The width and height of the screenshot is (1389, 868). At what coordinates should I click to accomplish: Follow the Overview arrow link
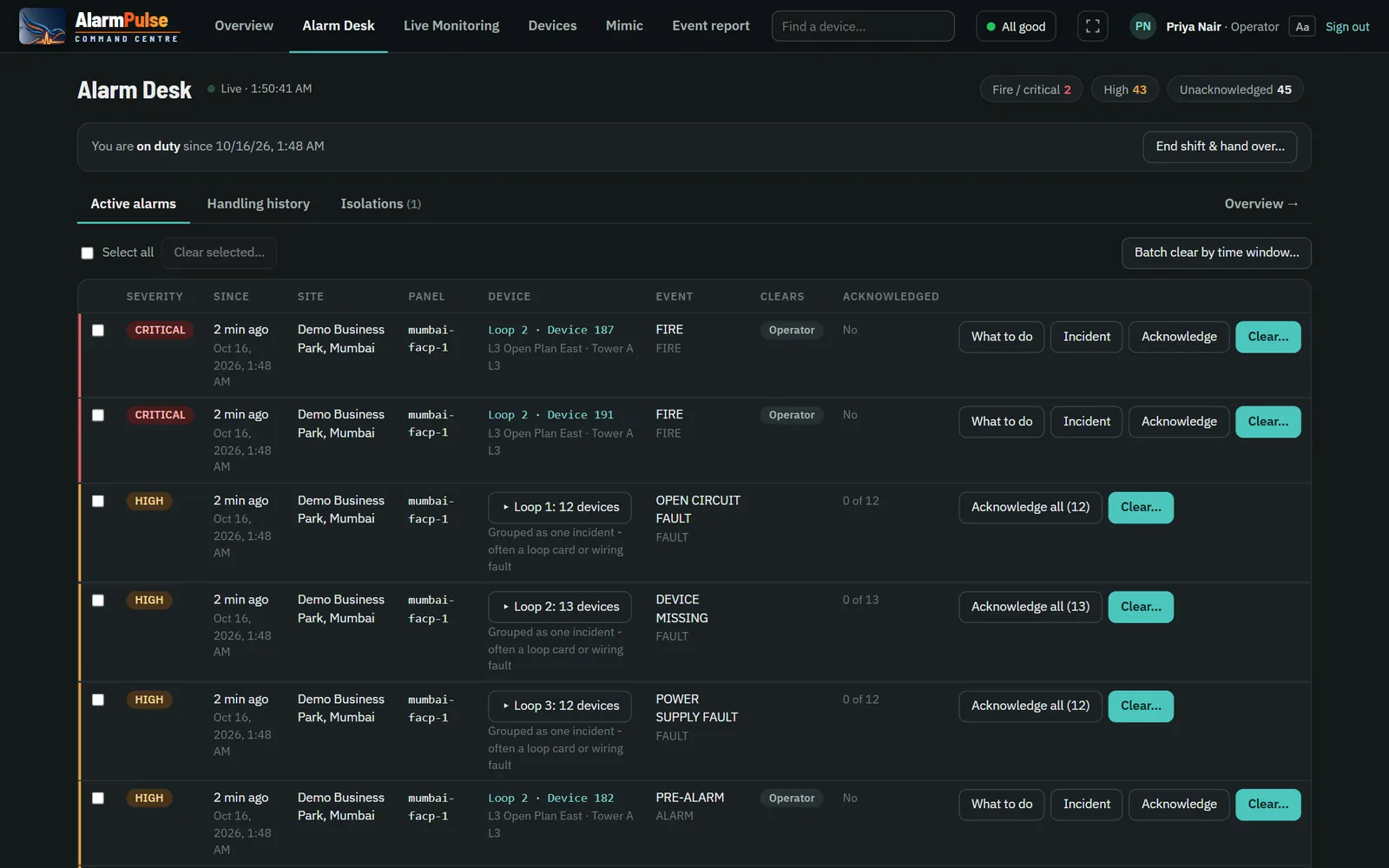pos(1261,204)
